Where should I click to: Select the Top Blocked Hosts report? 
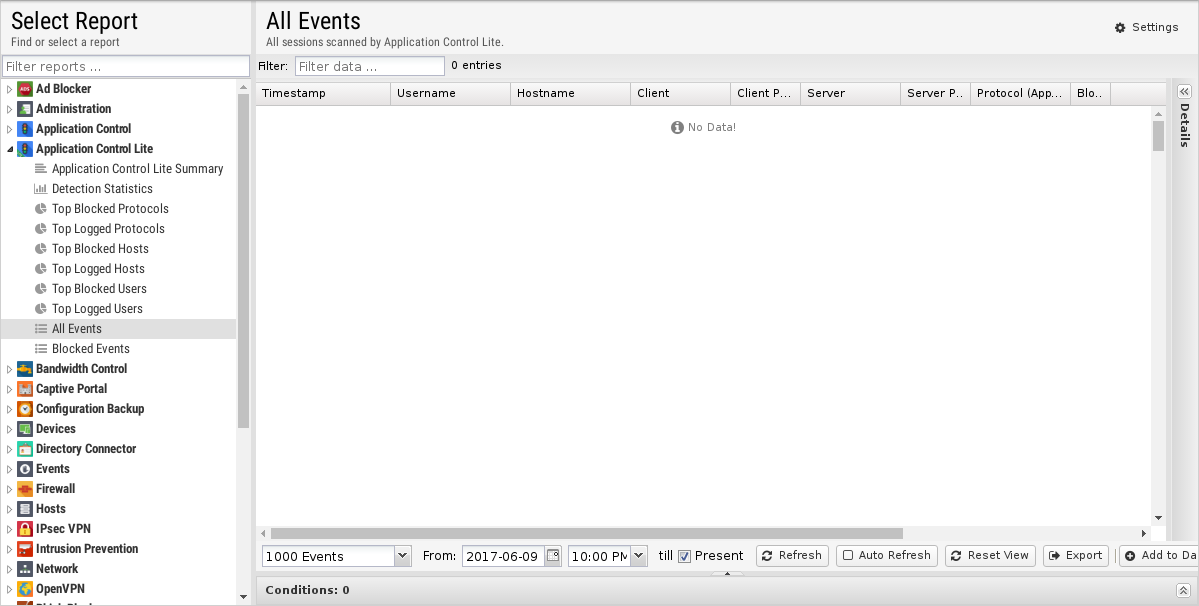point(119,248)
